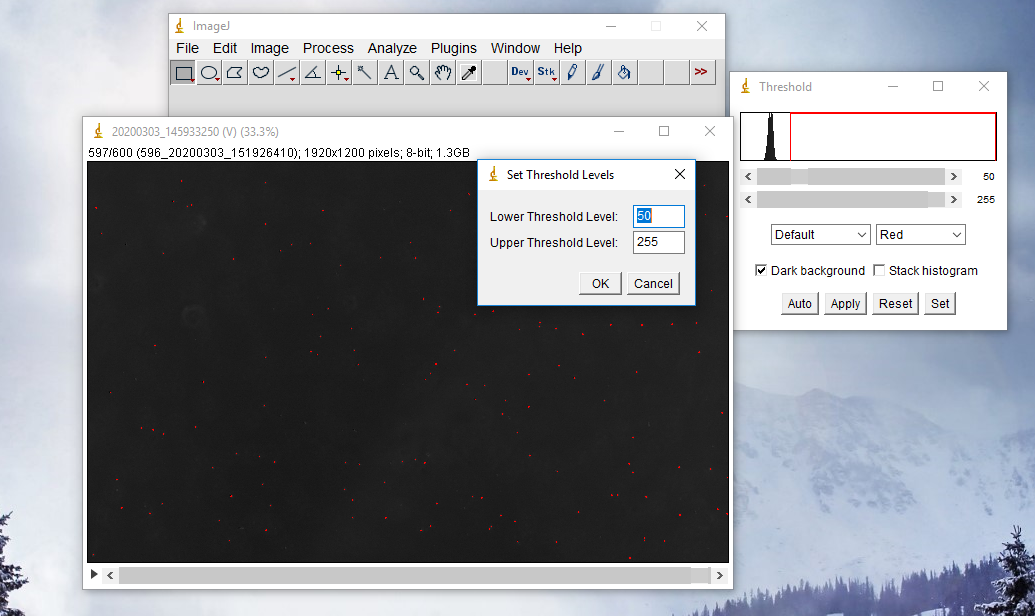Select the Color picker eyedropper tool
Viewport: 1035px width, 616px height.
point(469,73)
